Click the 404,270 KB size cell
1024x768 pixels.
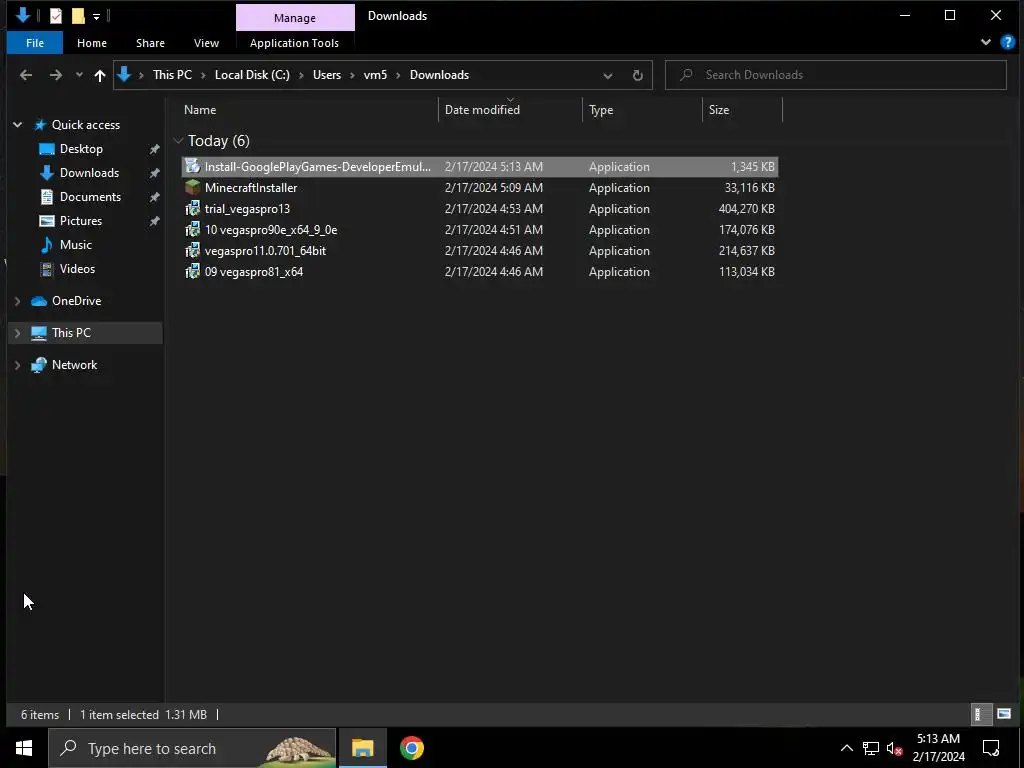(746, 208)
